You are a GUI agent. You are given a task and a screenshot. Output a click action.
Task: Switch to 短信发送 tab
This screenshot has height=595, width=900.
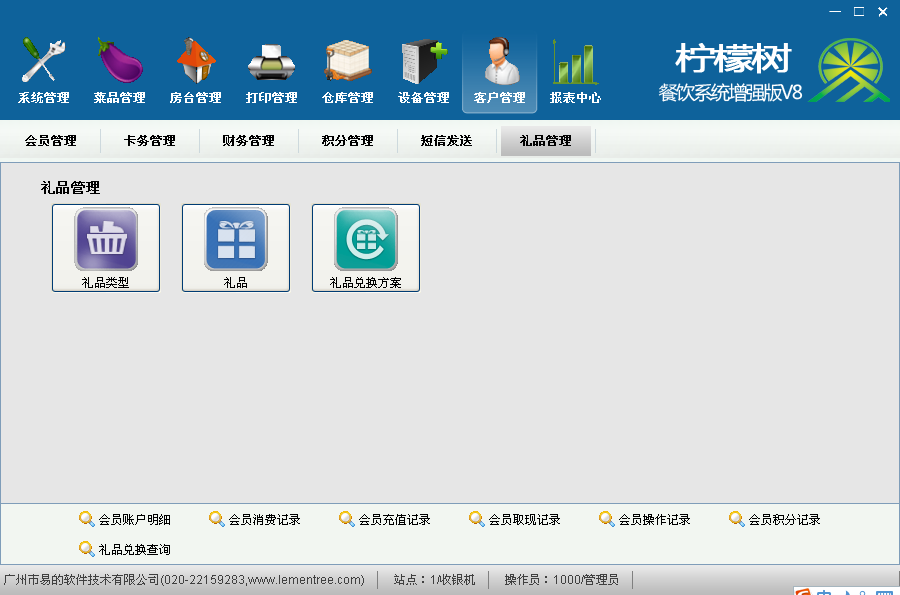[x=447, y=141]
